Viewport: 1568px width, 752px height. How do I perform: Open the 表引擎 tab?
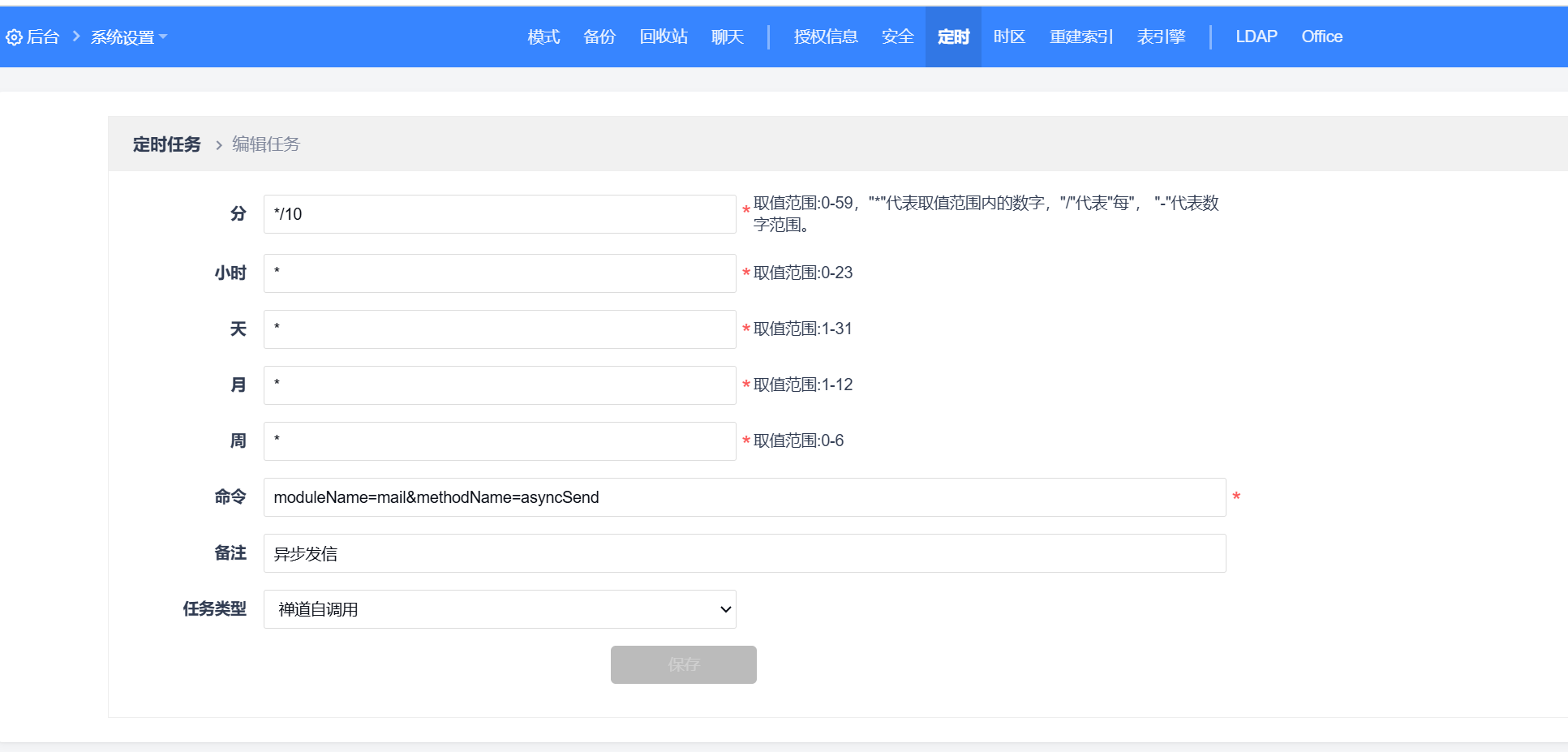tap(1161, 37)
